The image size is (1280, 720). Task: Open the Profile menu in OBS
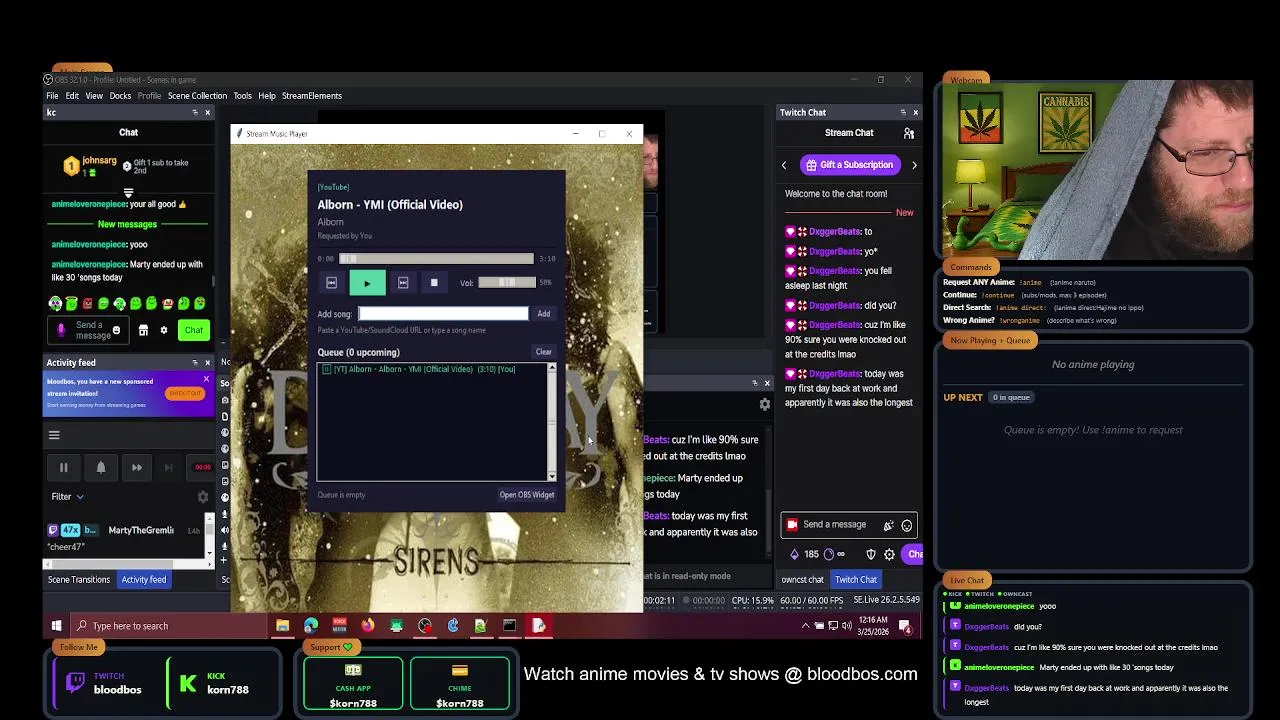tap(149, 96)
